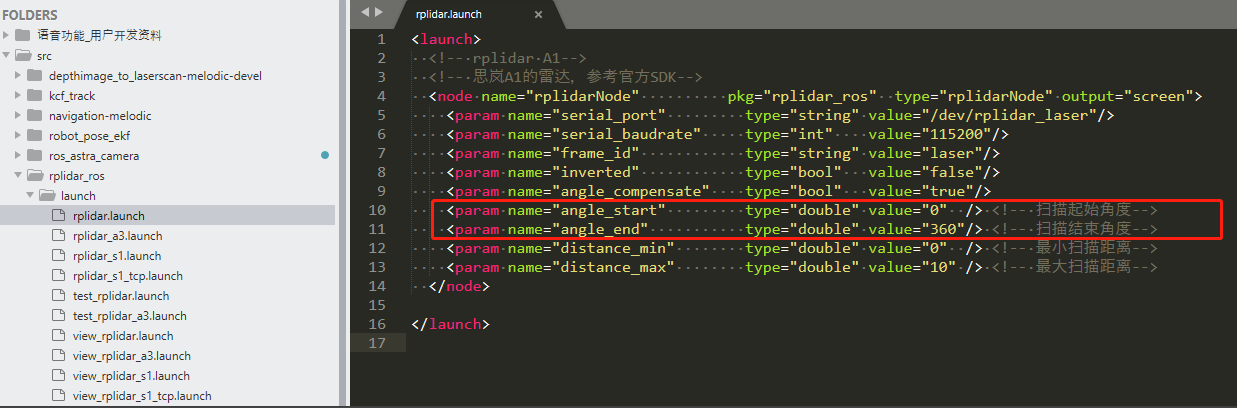1237x408 pixels.
Task: Expand the navigation-melodic folder arrow
Action: pos(19,116)
